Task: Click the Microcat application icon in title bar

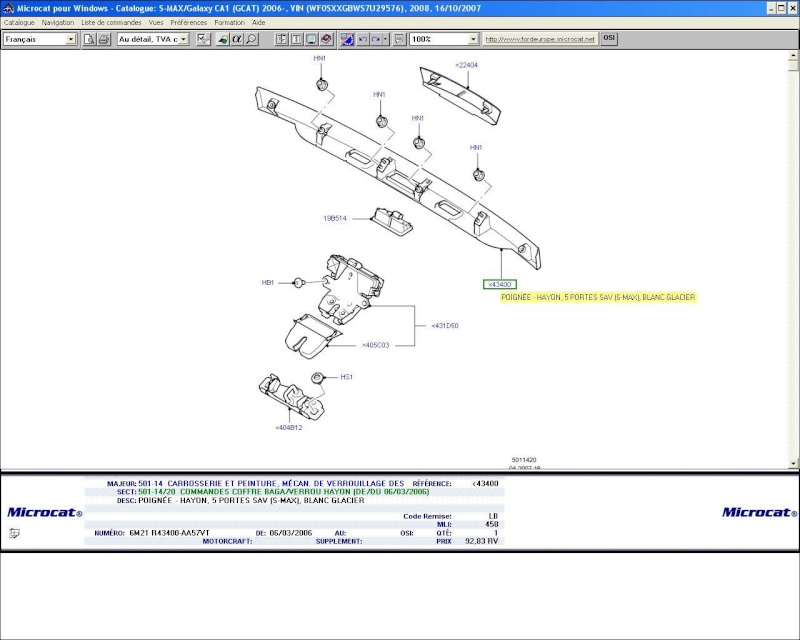Action: 8,8
